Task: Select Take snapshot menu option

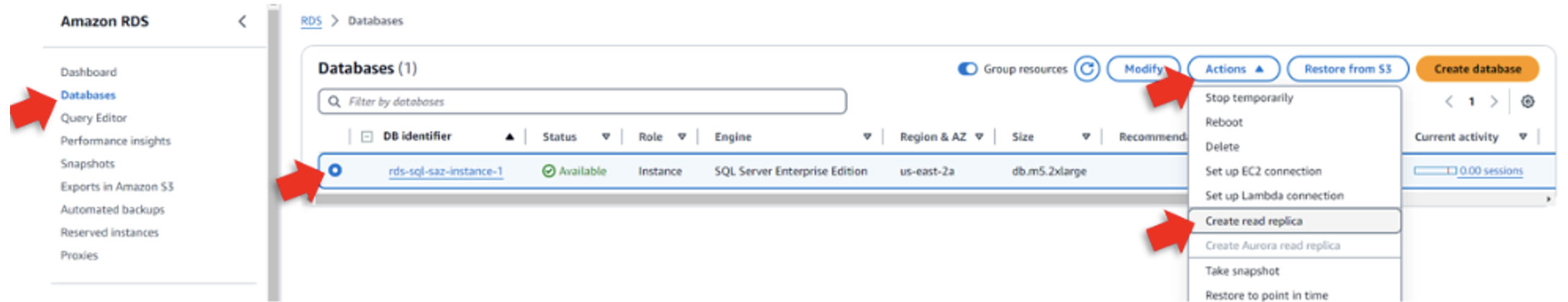Action: 1242,271
